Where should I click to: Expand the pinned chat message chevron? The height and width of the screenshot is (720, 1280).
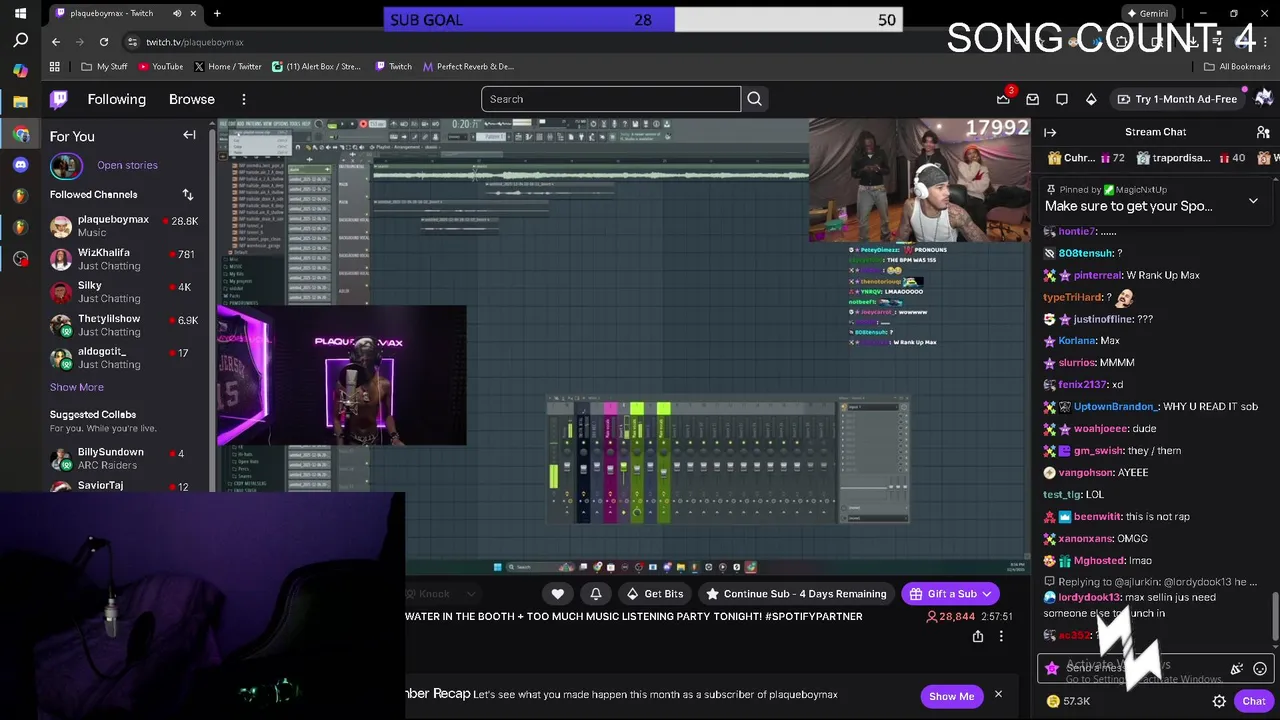[x=1253, y=201]
